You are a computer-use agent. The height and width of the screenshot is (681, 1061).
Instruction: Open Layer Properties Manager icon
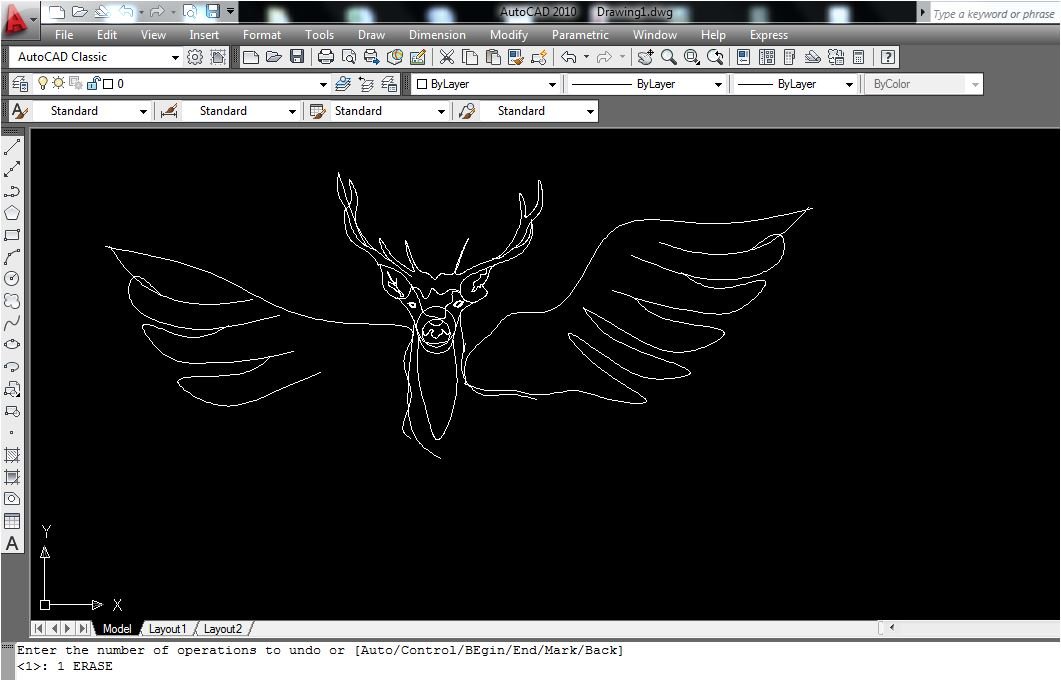tap(20, 84)
